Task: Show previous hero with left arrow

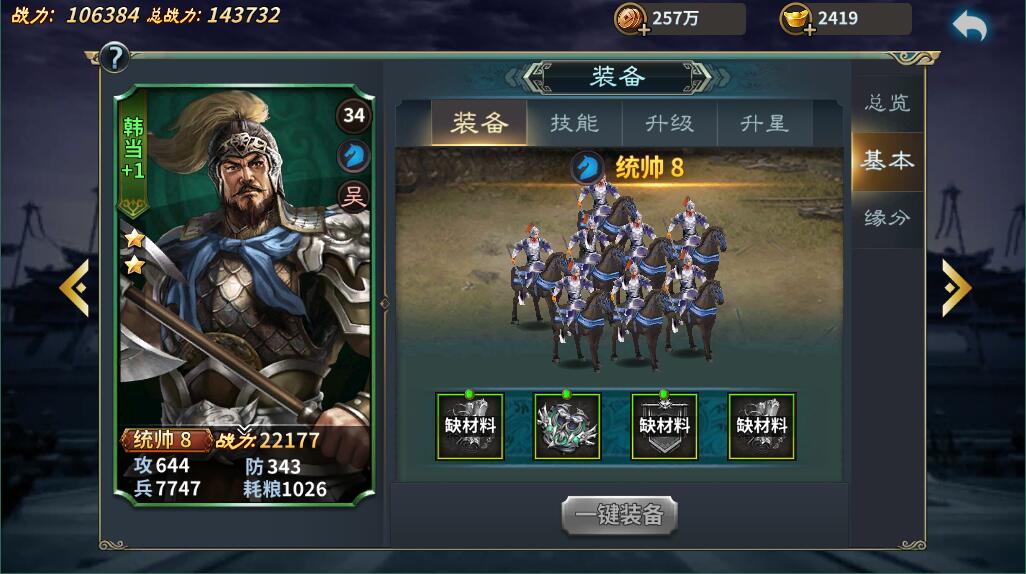Action: pyautogui.click(x=74, y=287)
